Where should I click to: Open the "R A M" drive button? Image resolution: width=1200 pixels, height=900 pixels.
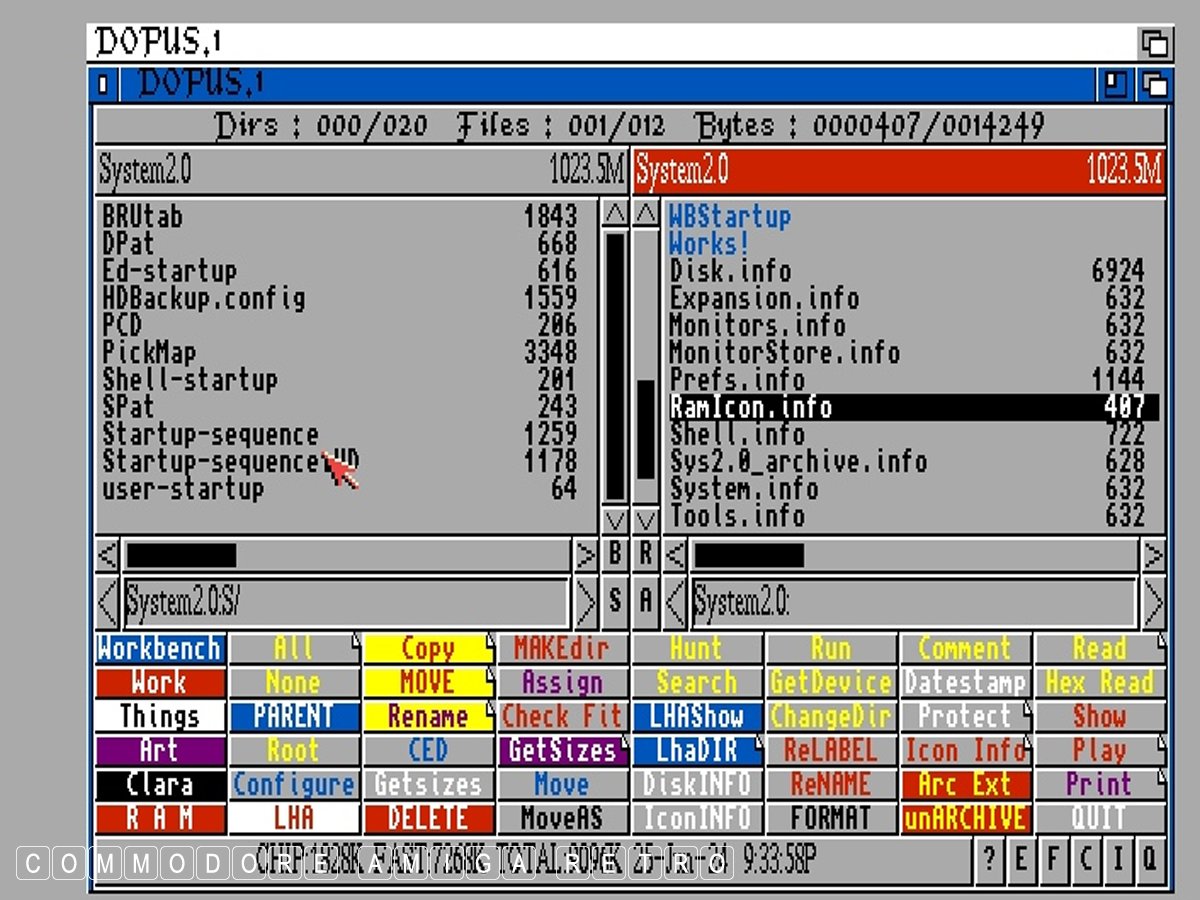tap(160, 818)
